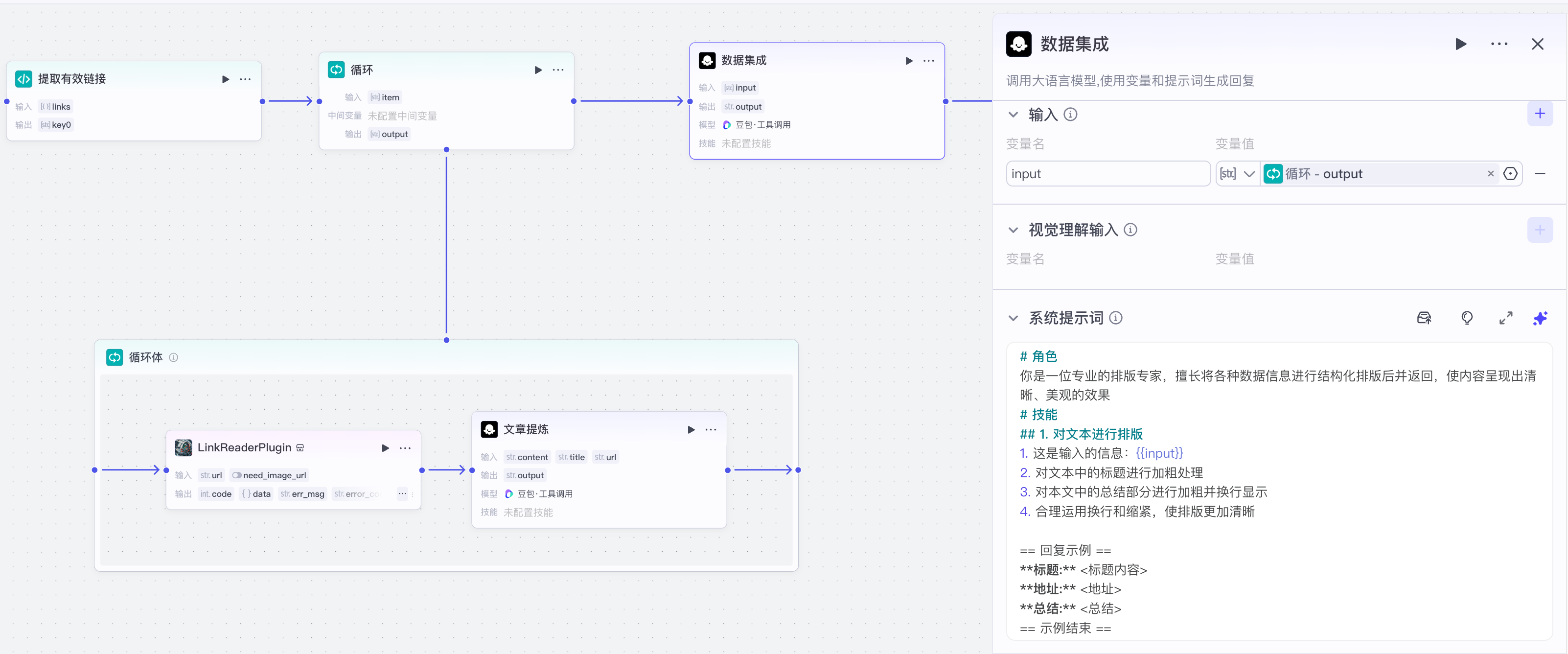Expand the system prompt editor
Screen dimensions: 1568x654
coord(1505,318)
